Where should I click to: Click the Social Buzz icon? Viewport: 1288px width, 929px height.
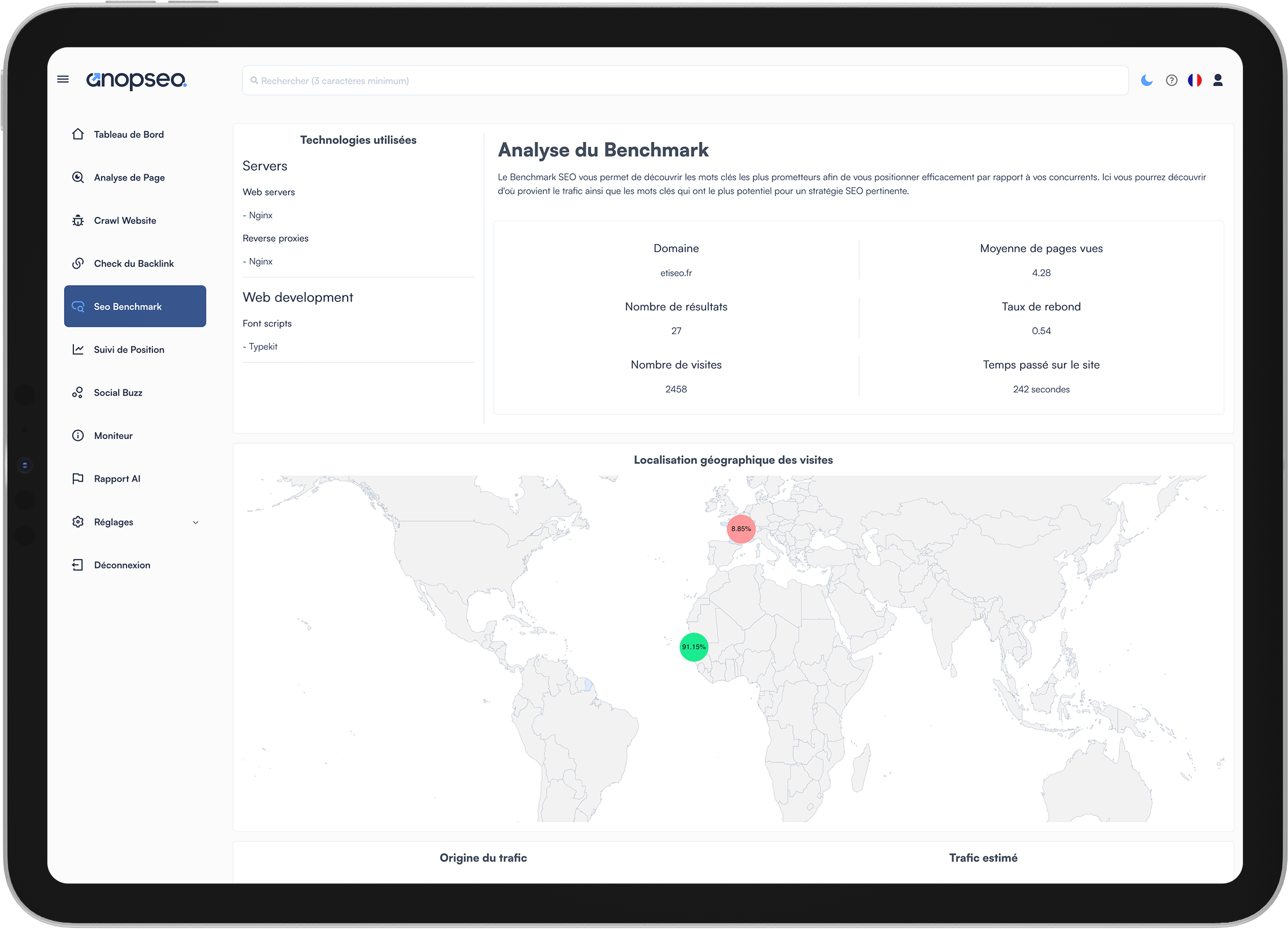[x=78, y=392]
